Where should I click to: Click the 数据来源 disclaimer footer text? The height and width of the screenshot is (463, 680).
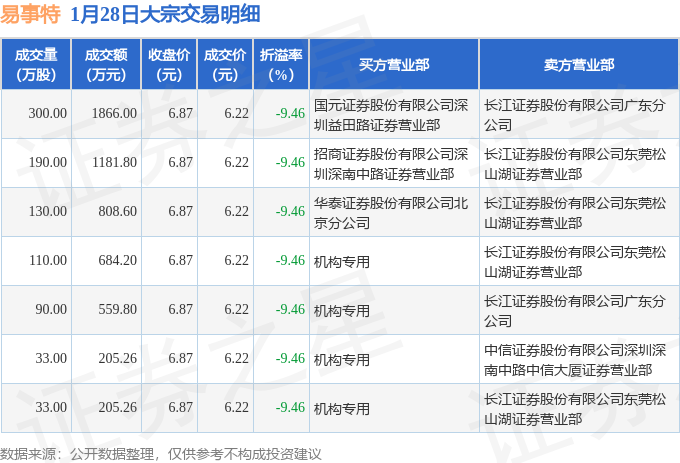click(160, 454)
